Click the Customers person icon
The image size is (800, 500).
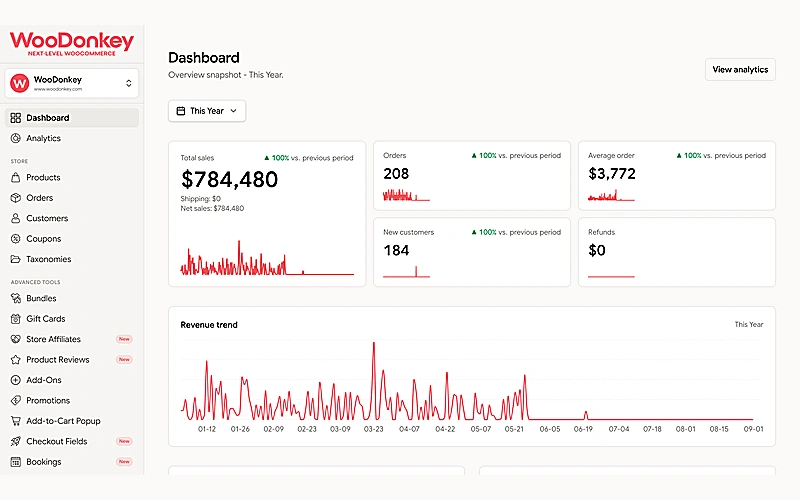click(16, 218)
